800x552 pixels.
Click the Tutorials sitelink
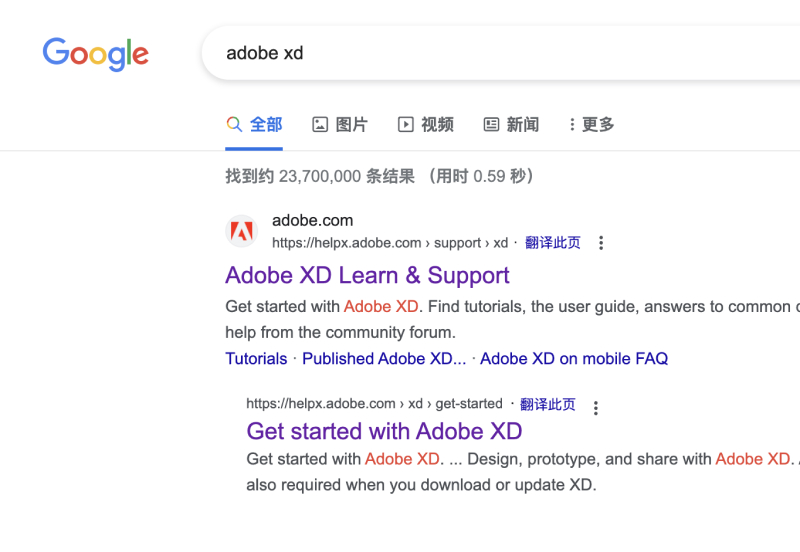[256, 358]
